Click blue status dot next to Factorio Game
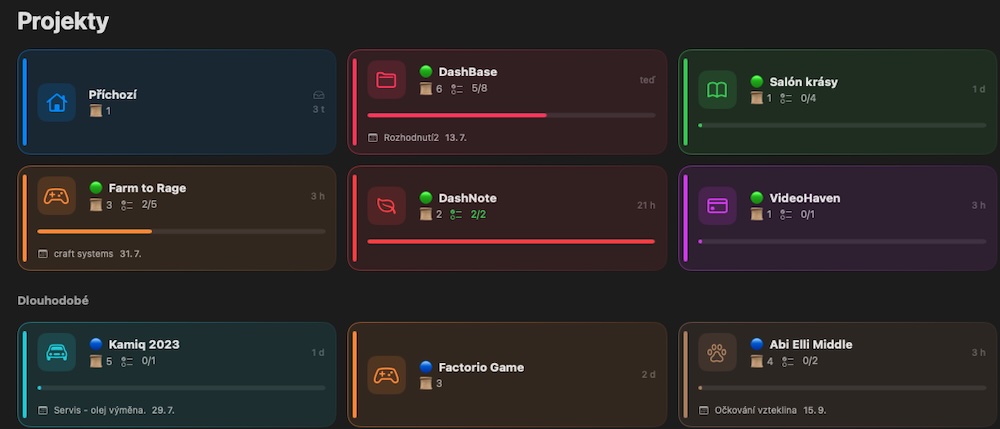 click(426, 367)
